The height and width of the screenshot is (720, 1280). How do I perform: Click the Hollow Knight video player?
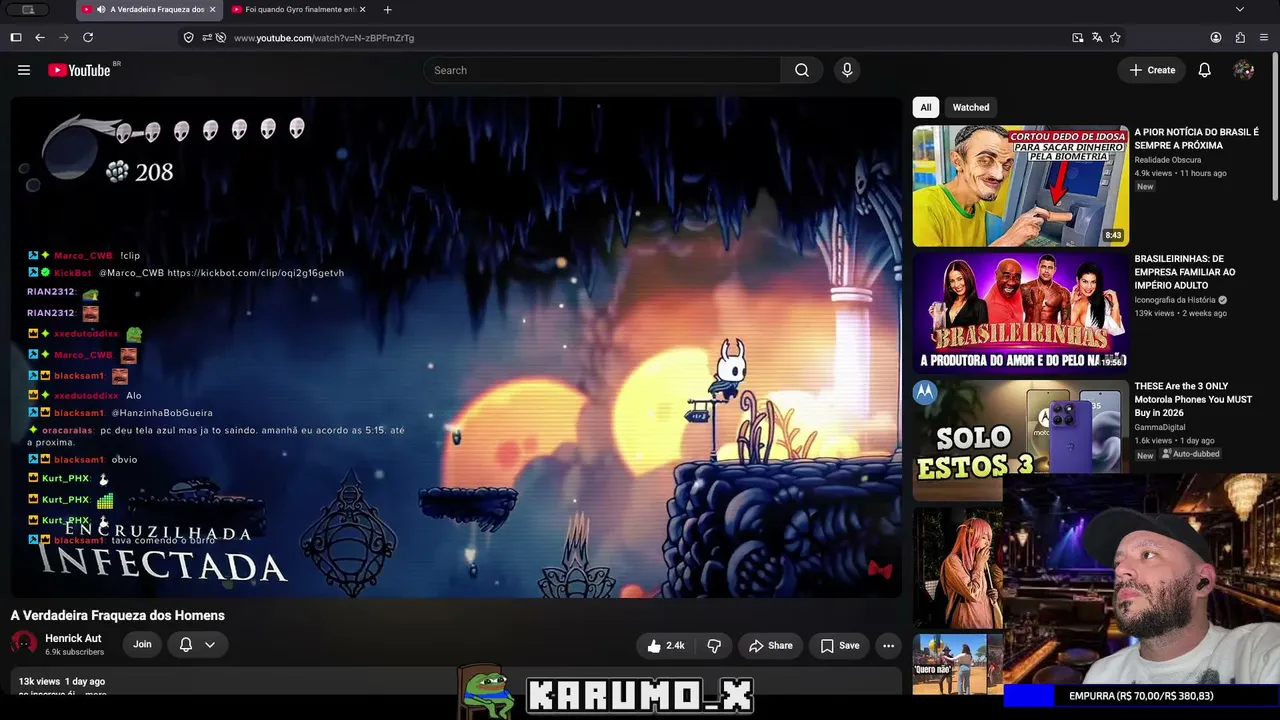pyautogui.click(x=456, y=347)
